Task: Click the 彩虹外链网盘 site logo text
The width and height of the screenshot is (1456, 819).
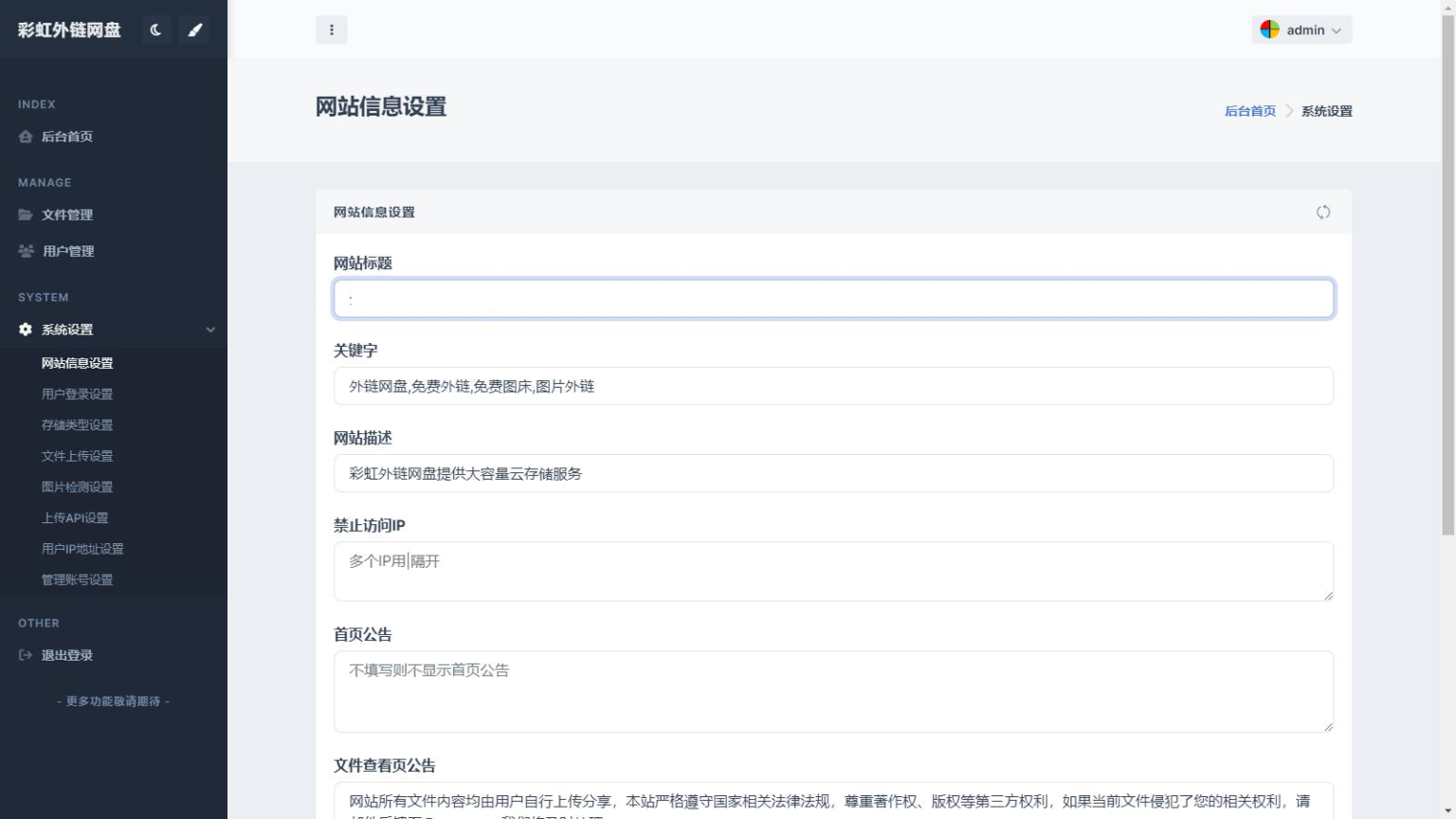Action: click(x=69, y=30)
